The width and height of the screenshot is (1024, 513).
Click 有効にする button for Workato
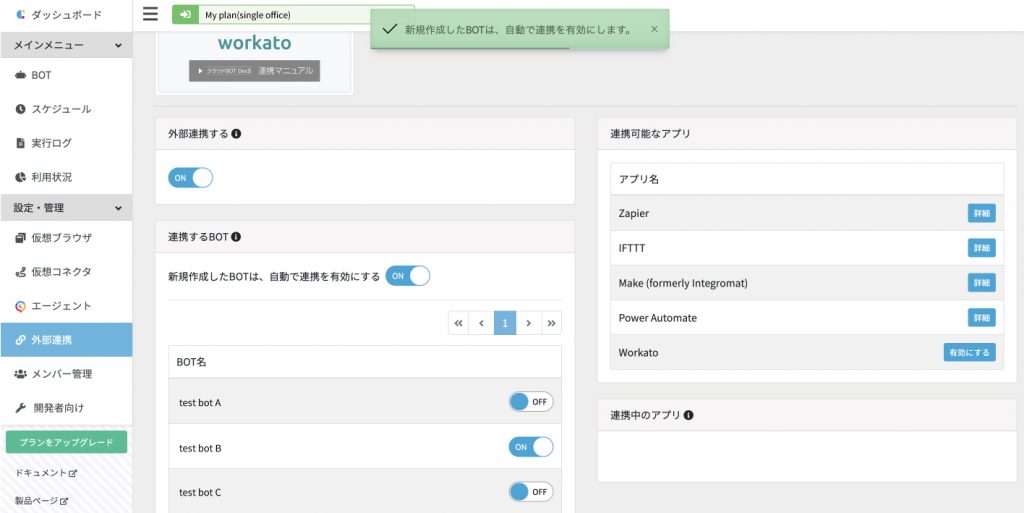(x=969, y=352)
